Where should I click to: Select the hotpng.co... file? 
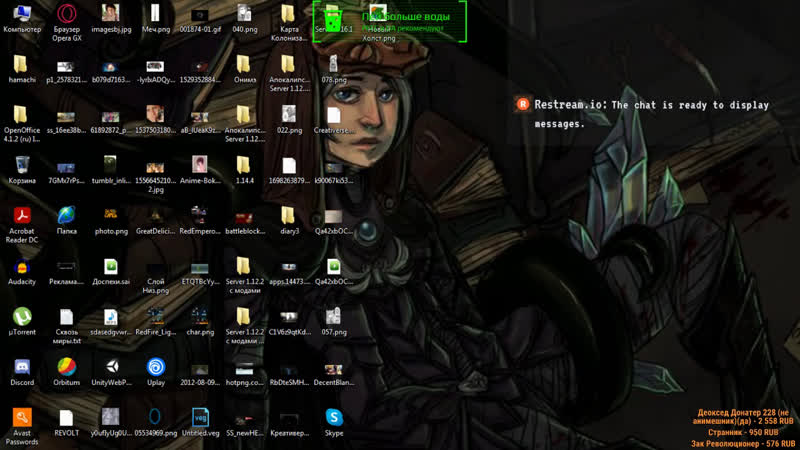pyautogui.click(x=244, y=371)
